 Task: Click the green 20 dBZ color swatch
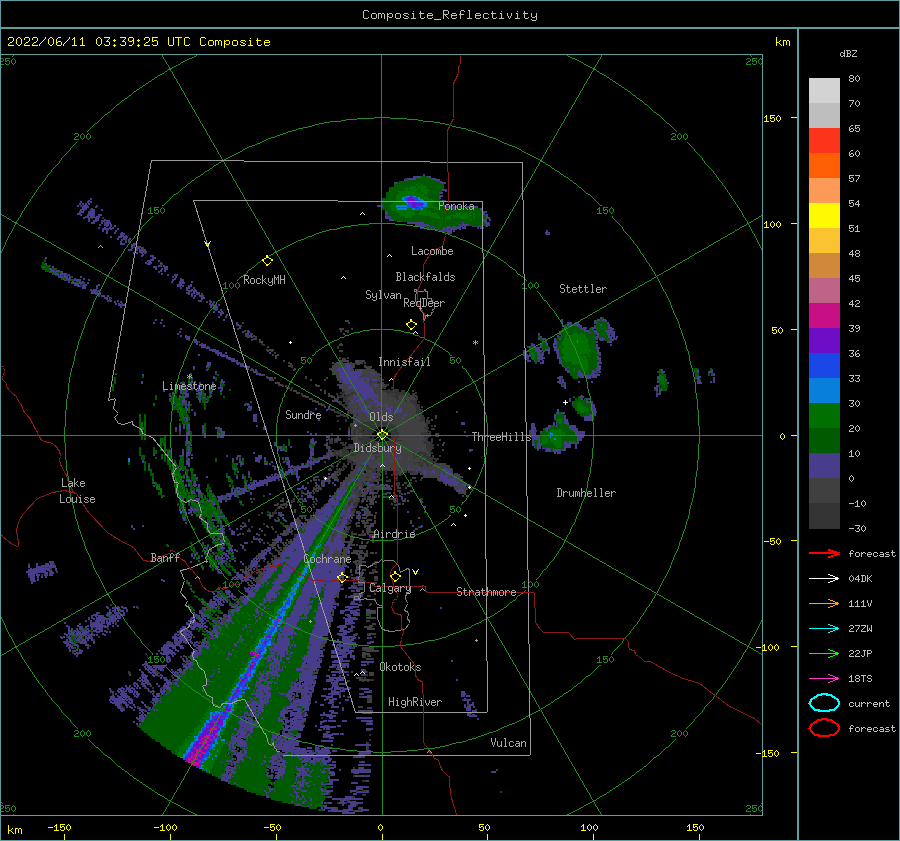[x=824, y=416]
